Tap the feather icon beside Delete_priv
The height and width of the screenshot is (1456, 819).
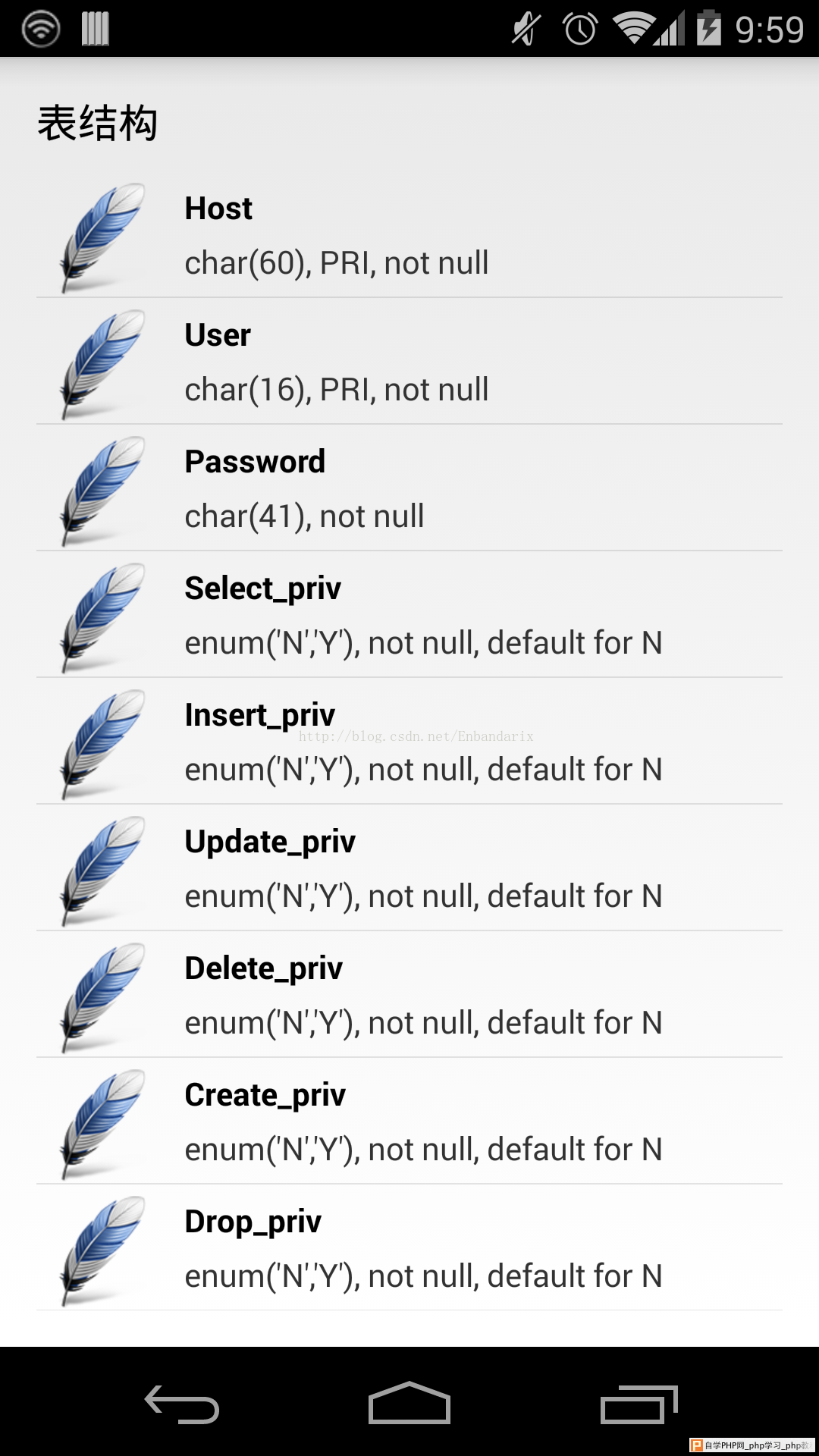pos(102,996)
